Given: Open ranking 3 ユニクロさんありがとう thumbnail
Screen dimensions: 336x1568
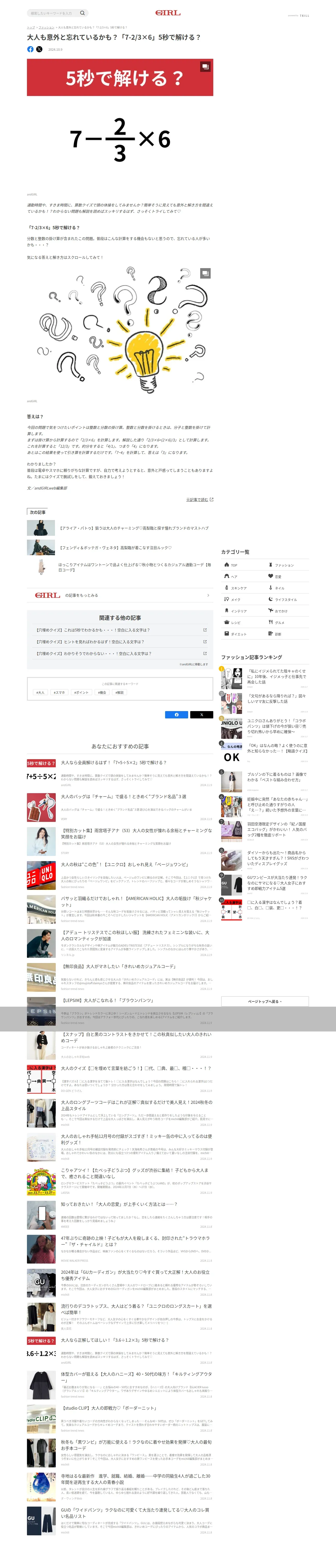Looking at the screenshot, I should (232, 728).
